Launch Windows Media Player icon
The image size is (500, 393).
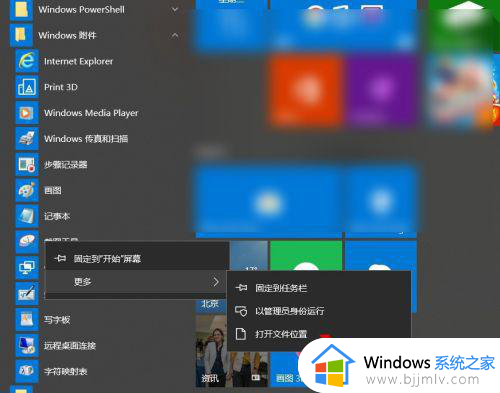click(27, 113)
